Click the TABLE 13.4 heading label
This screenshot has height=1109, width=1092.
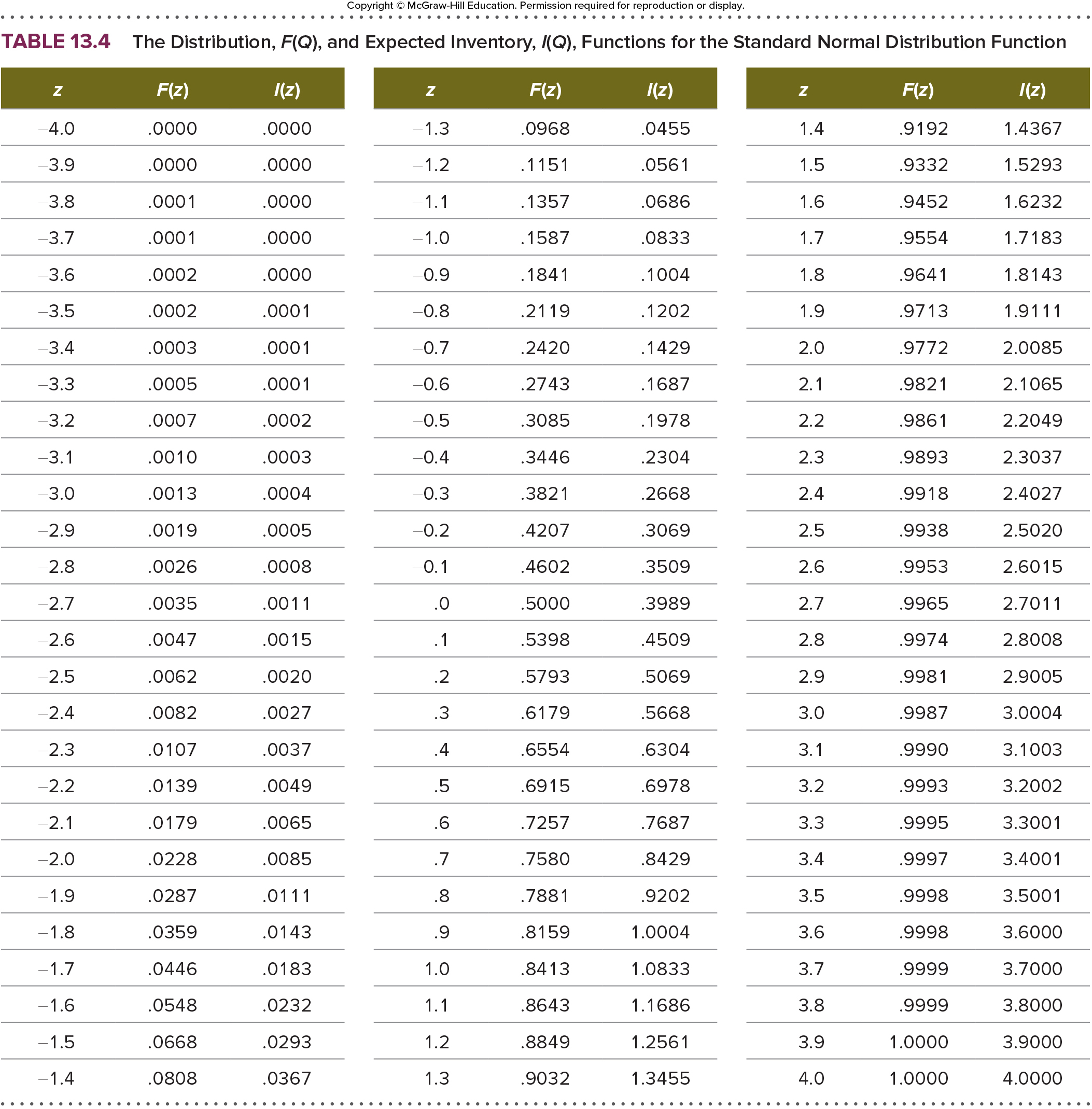click(55, 41)
